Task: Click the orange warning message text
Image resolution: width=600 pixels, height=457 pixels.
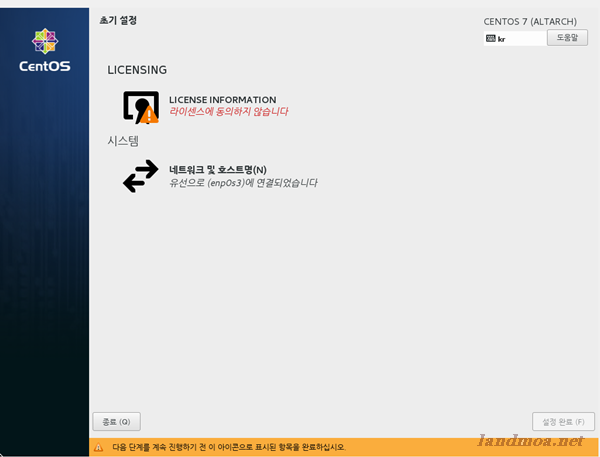Action: (229, 447)
